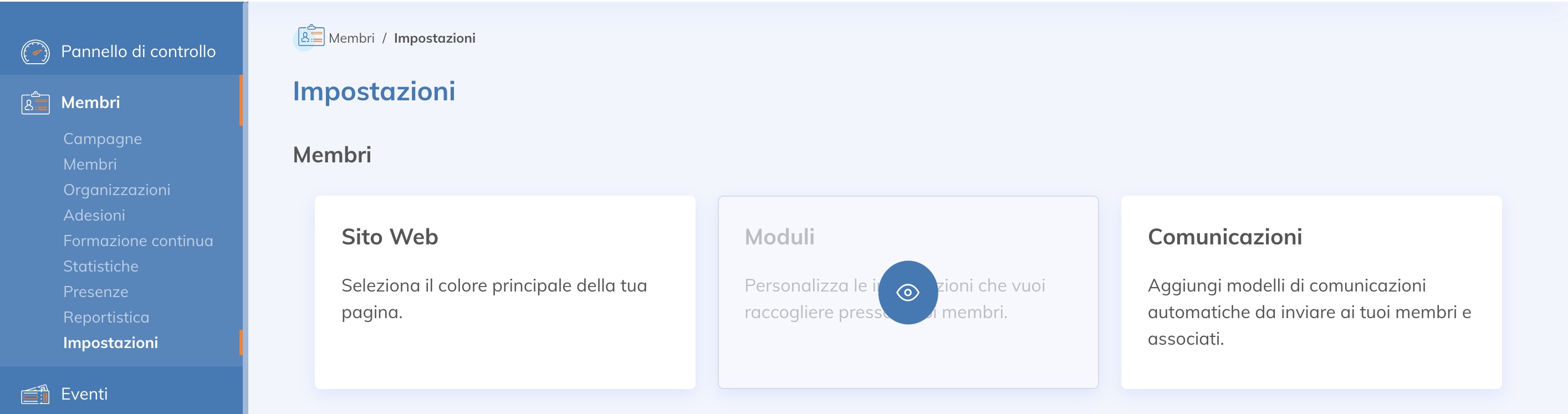Click the Membri breadcrumb link
This screenshot has width=1568, height=414.
(351, 38)
